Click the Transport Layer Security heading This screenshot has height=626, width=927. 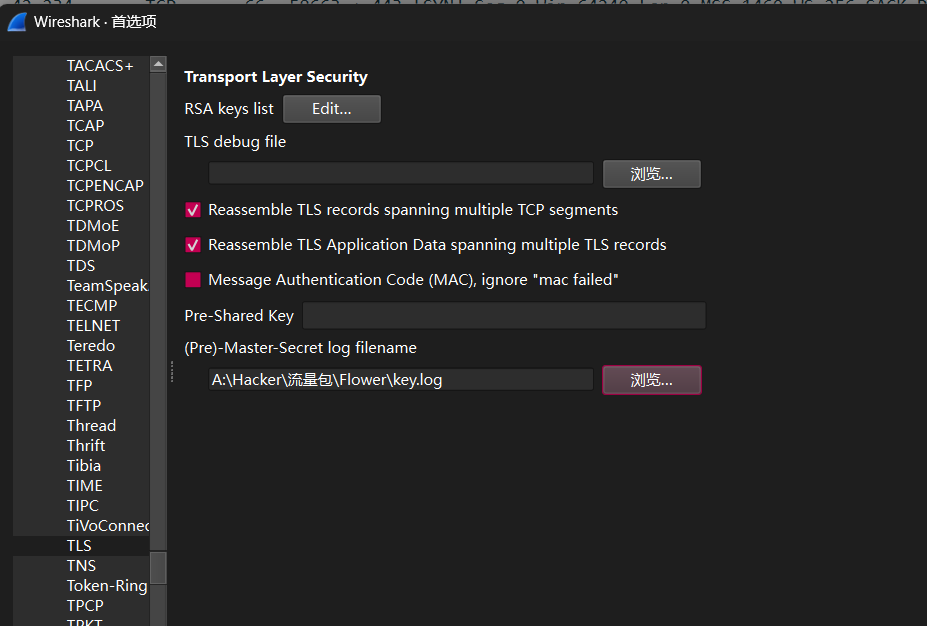(x=276, y=77)
